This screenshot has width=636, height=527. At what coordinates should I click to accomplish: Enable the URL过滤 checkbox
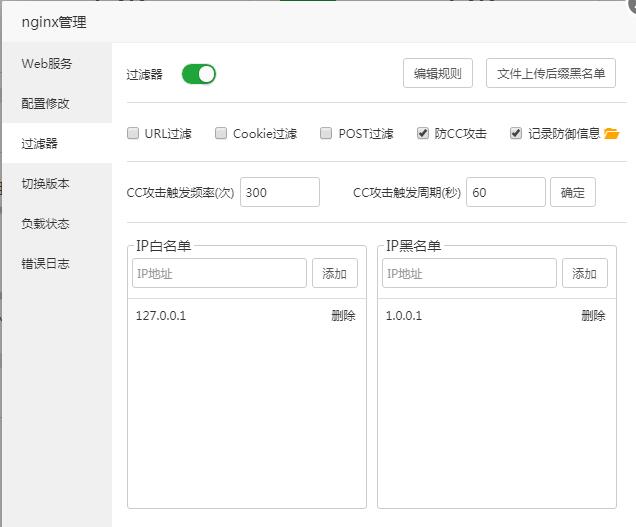coord(134,133)
